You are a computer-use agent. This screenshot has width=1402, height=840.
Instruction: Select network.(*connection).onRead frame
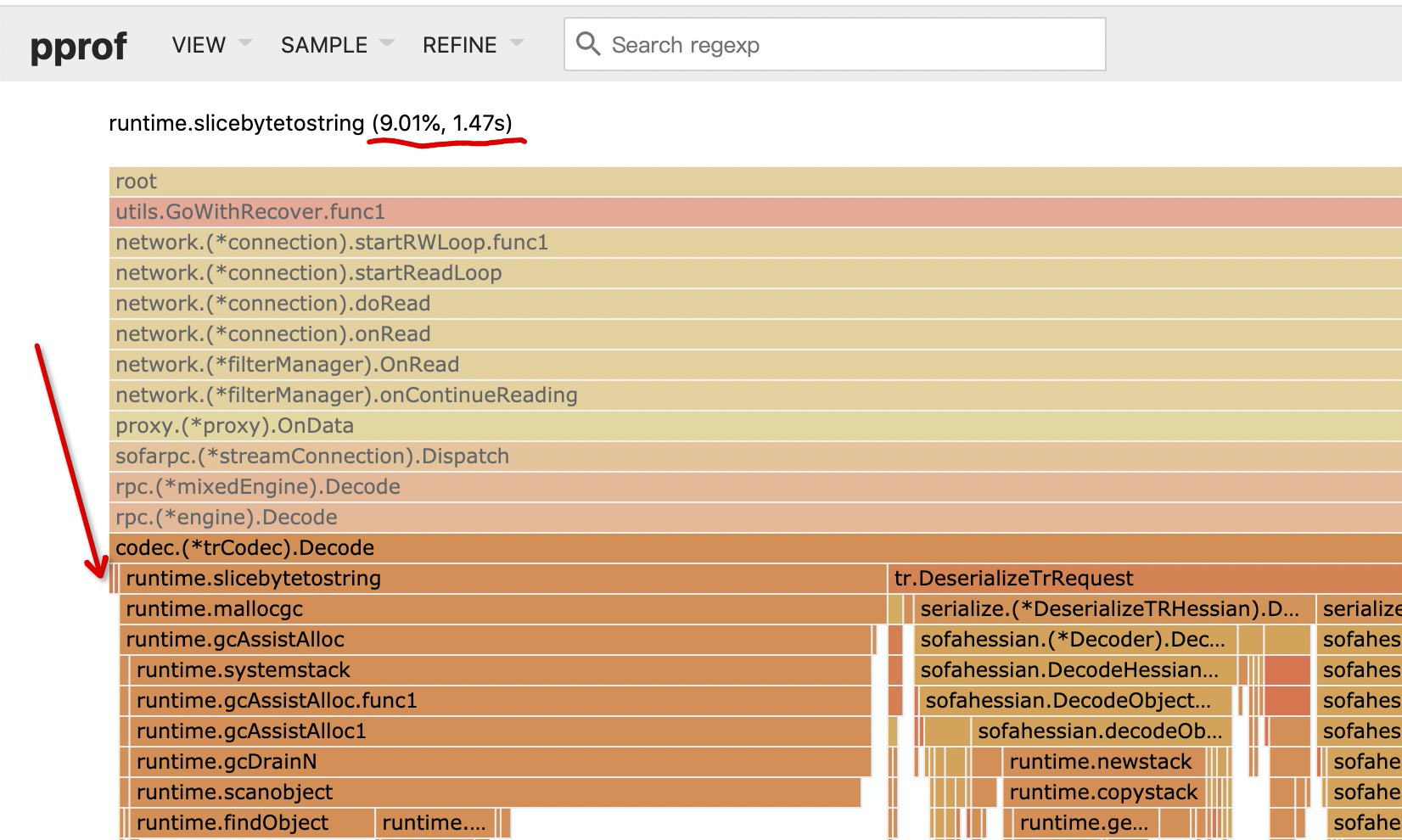click(x=755, y=334)
